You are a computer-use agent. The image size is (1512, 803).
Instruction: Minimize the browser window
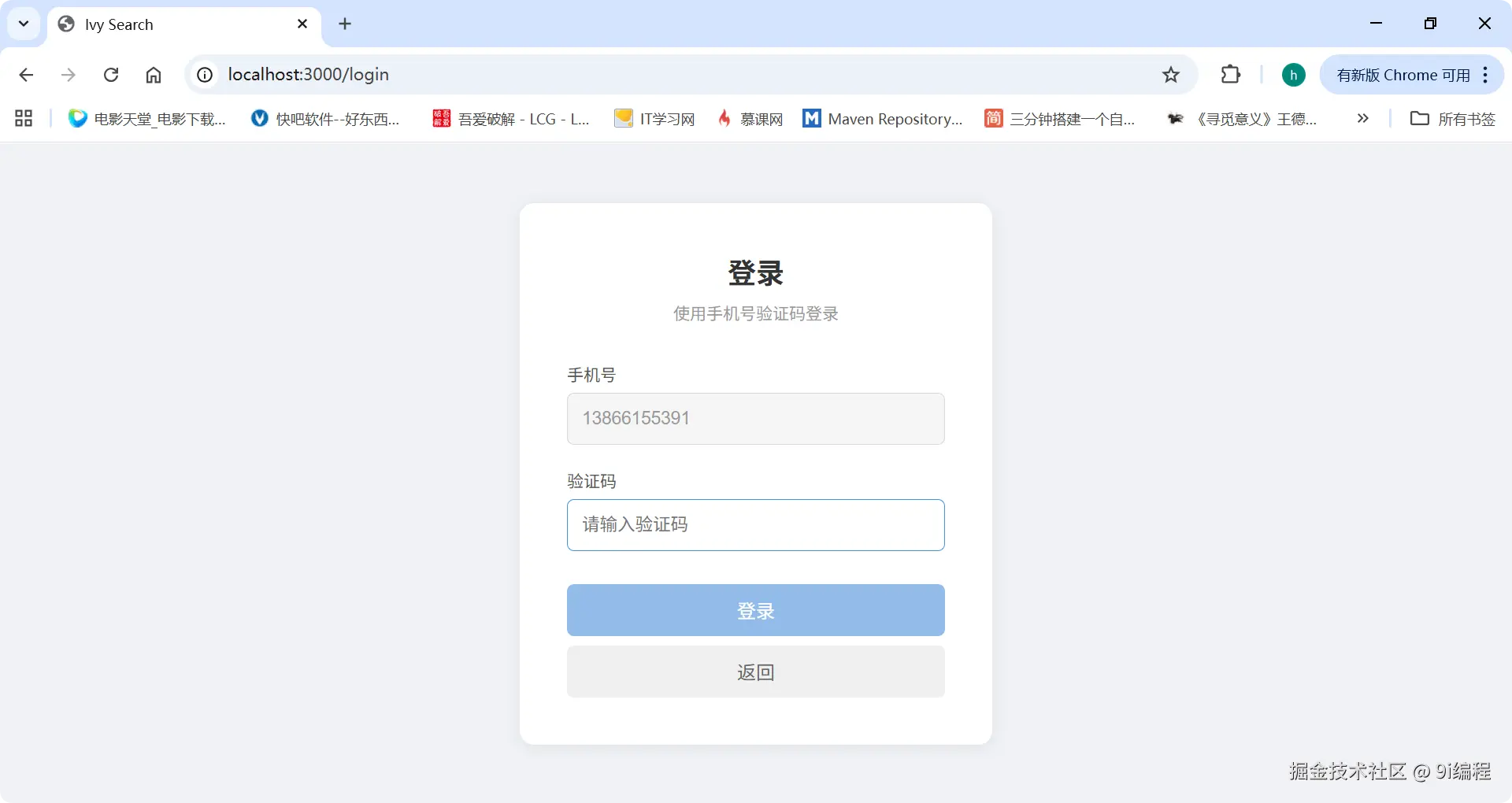1377,24
